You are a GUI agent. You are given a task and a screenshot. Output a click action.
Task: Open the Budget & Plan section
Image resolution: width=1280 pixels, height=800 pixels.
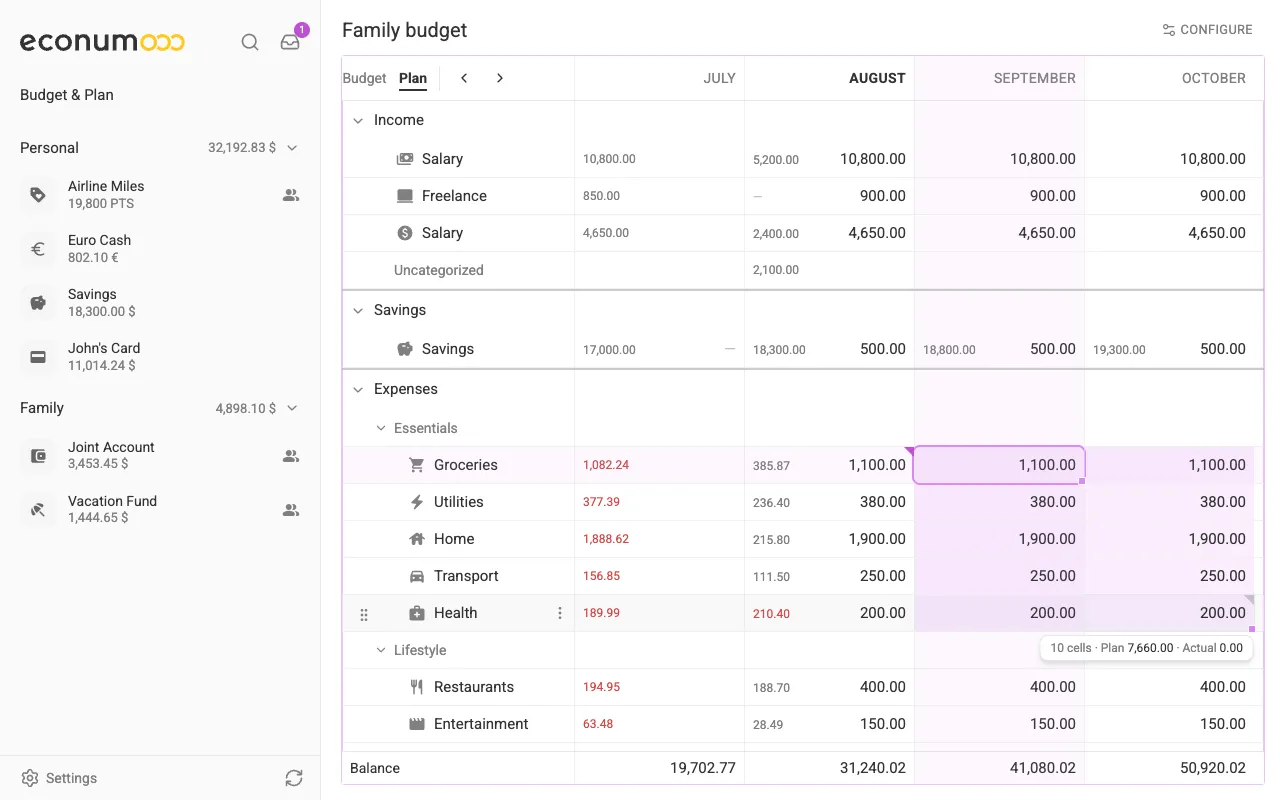(x=67, y=95)
